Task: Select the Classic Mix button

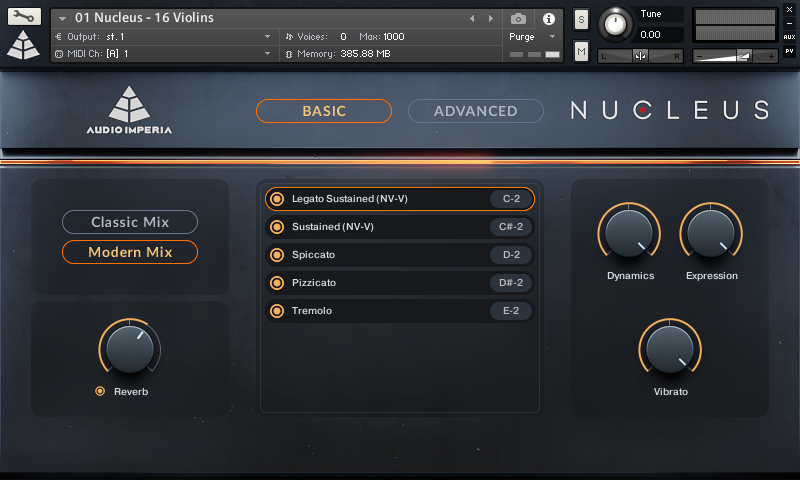Action: pyautogui.click(x=130, y=222)
